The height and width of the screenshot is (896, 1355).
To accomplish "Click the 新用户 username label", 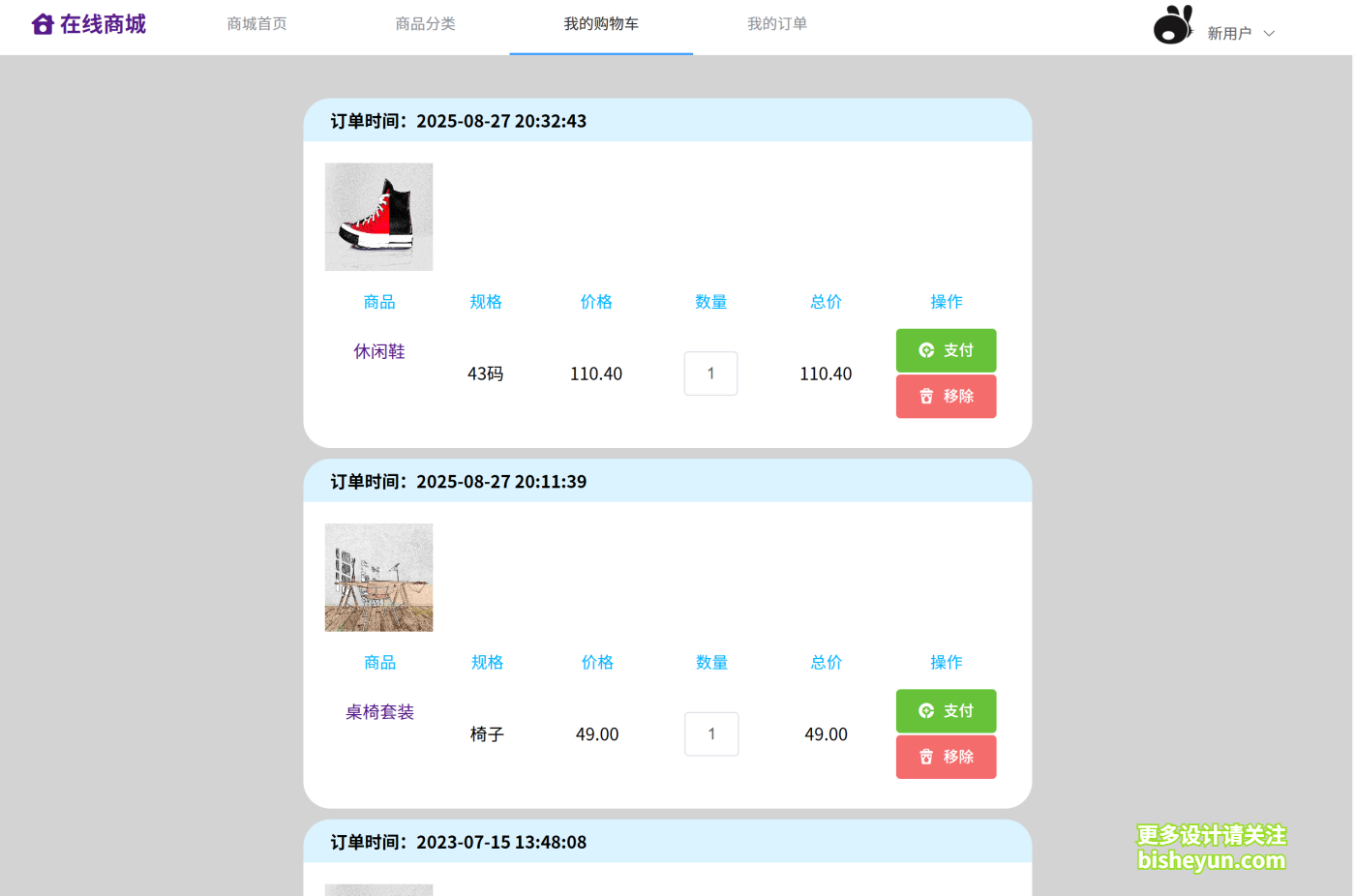I will coord(1229,34).
